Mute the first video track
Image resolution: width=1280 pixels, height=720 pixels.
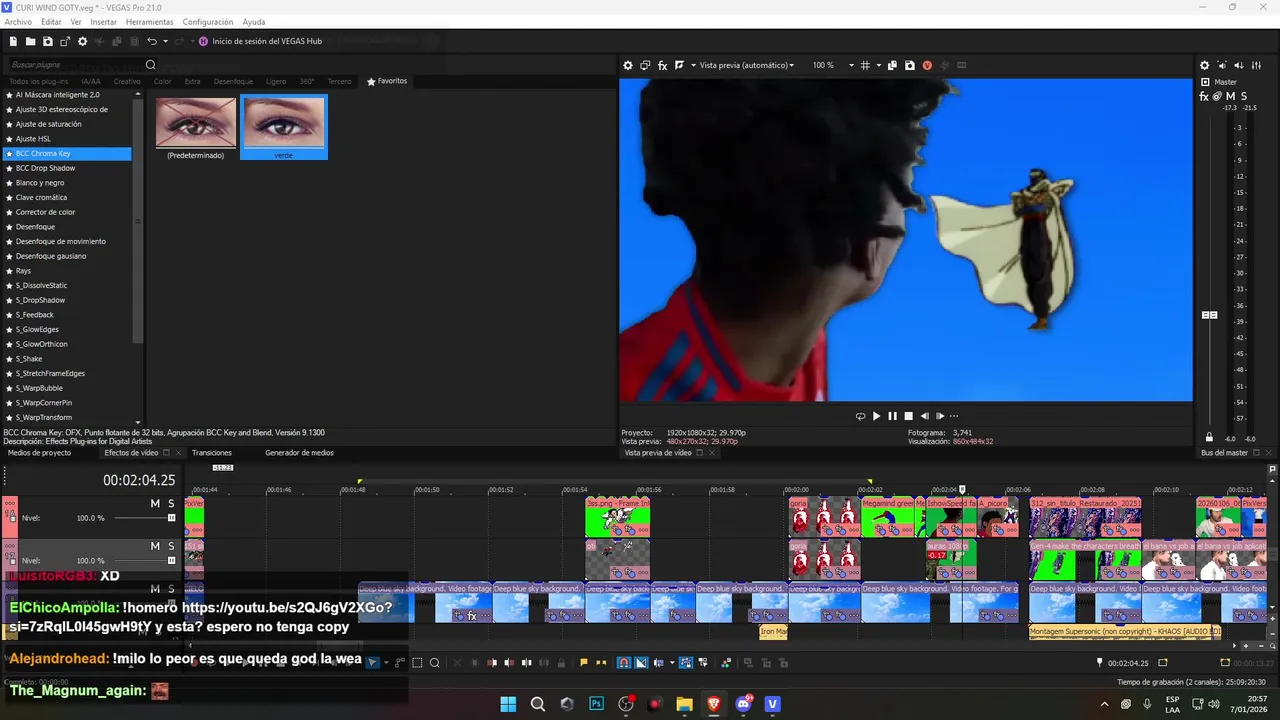pos(155,503)
